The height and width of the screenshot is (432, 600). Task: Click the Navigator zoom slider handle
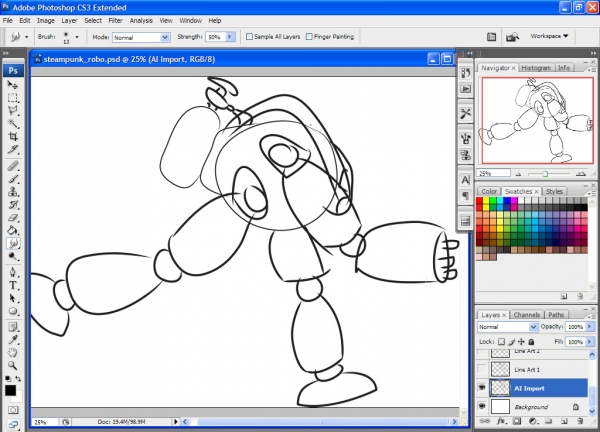coord(545,174)
